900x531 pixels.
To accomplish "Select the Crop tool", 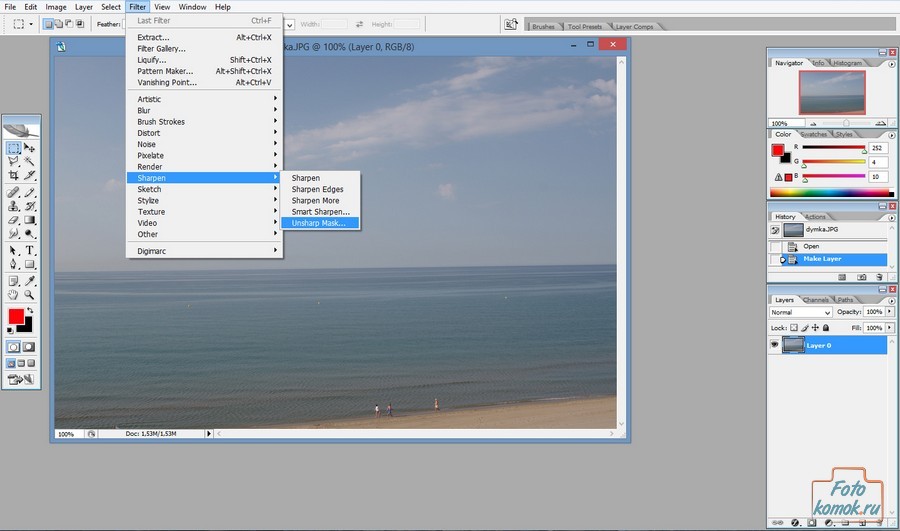I will point(14,175).
